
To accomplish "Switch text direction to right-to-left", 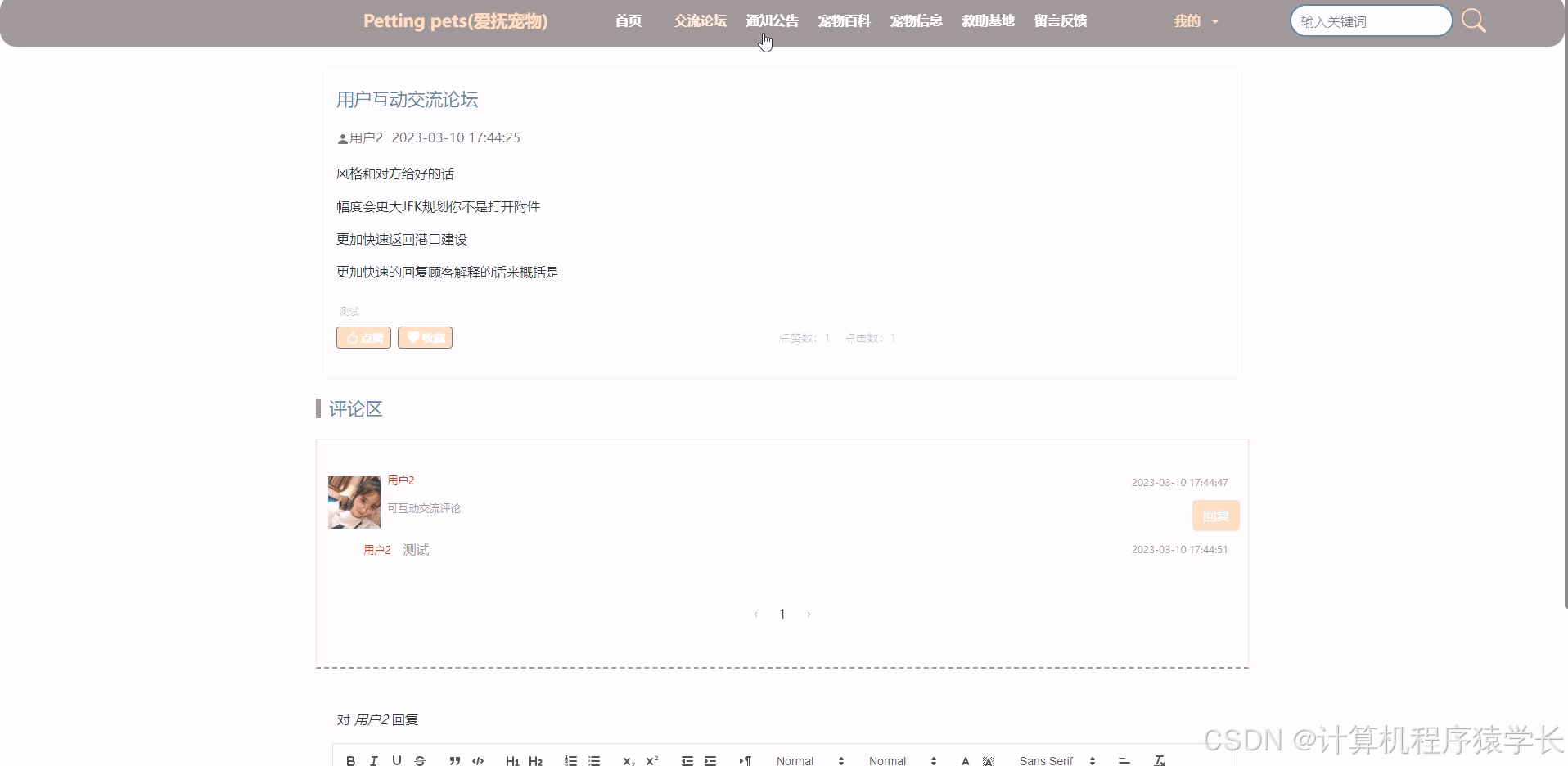I will coord(745,760).
